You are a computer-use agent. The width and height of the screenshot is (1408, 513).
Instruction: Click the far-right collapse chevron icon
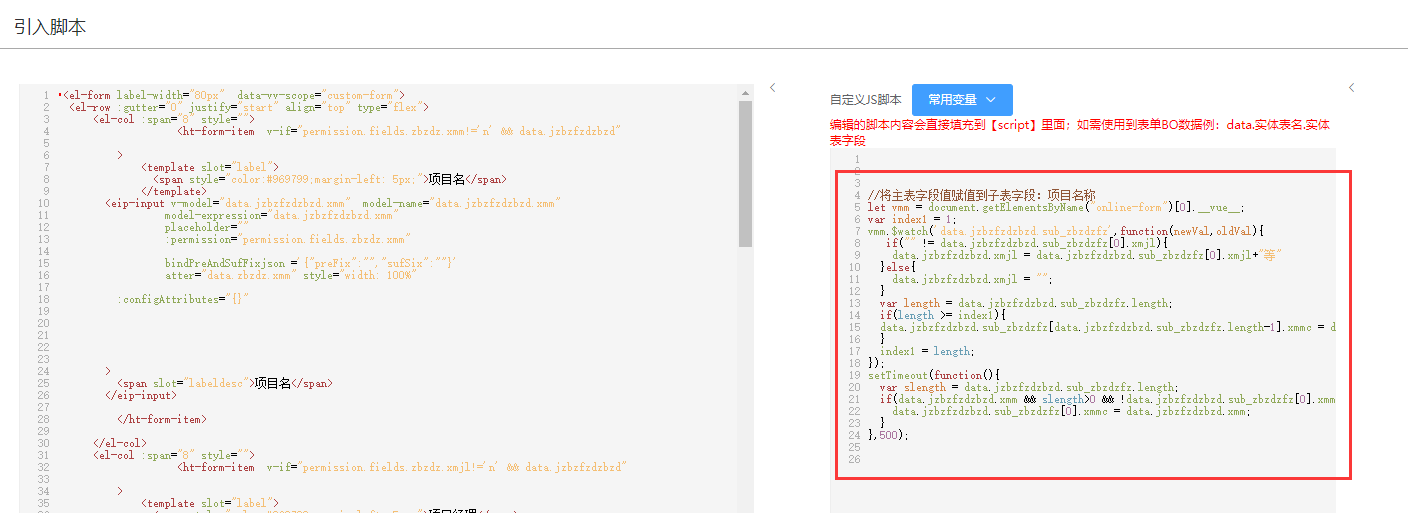pos(1351,88)
